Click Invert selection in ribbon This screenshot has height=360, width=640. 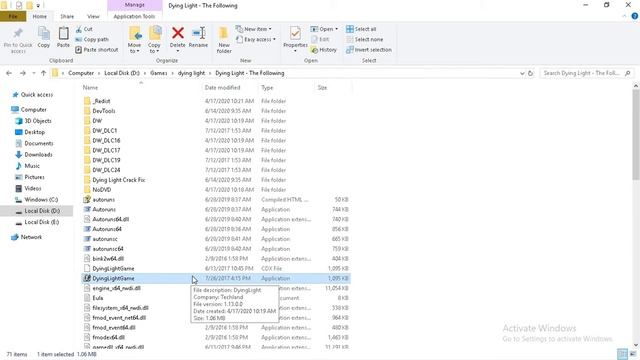(x=369, y=50)
